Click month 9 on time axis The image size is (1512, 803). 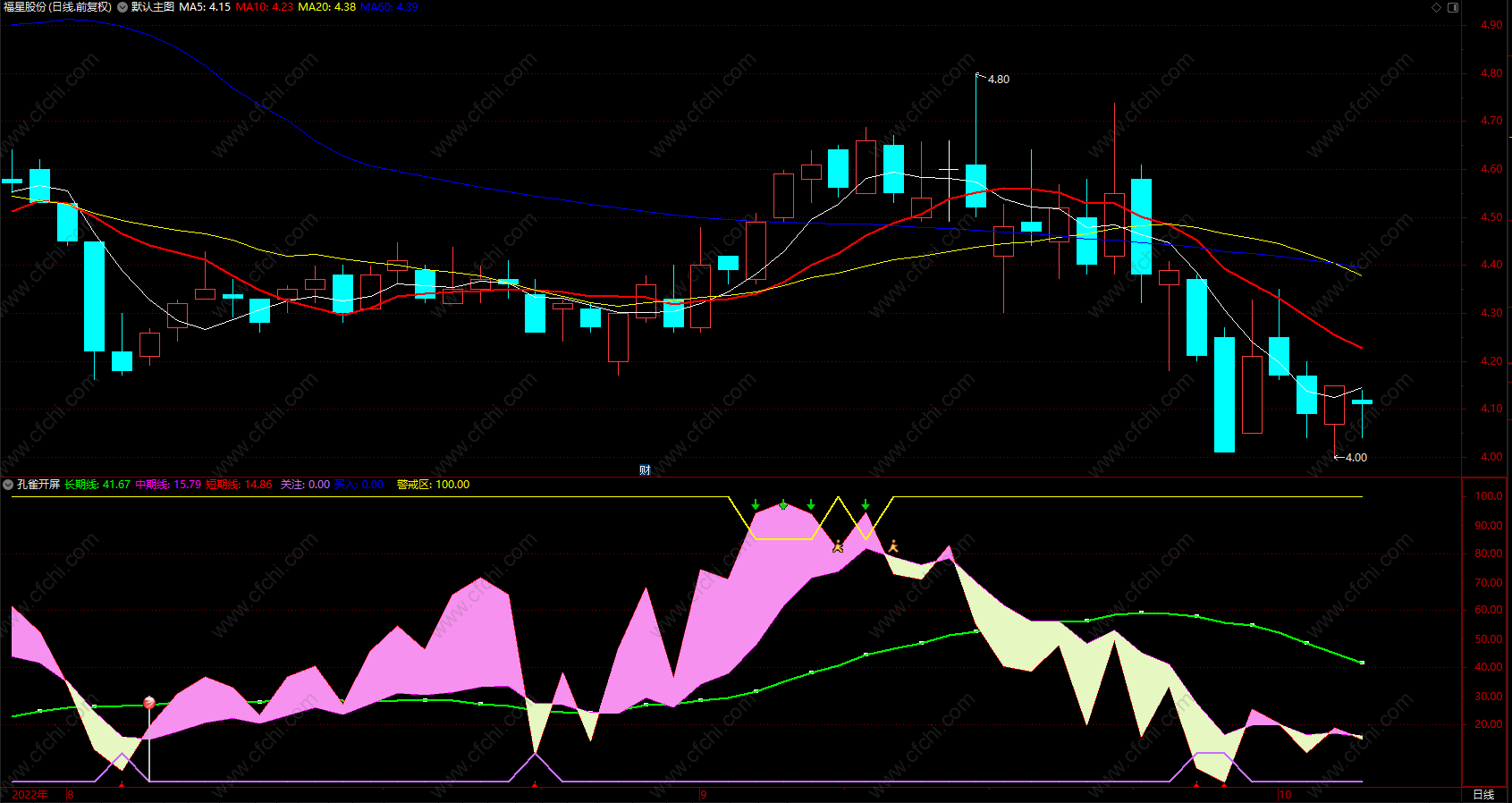tap(704, 795)
